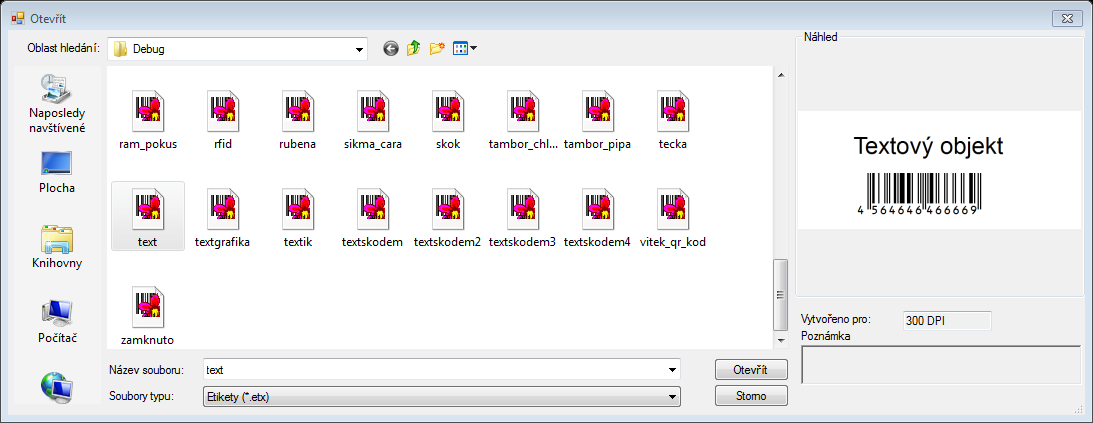
Task: Select the textik label file
Action: point(298,207)
